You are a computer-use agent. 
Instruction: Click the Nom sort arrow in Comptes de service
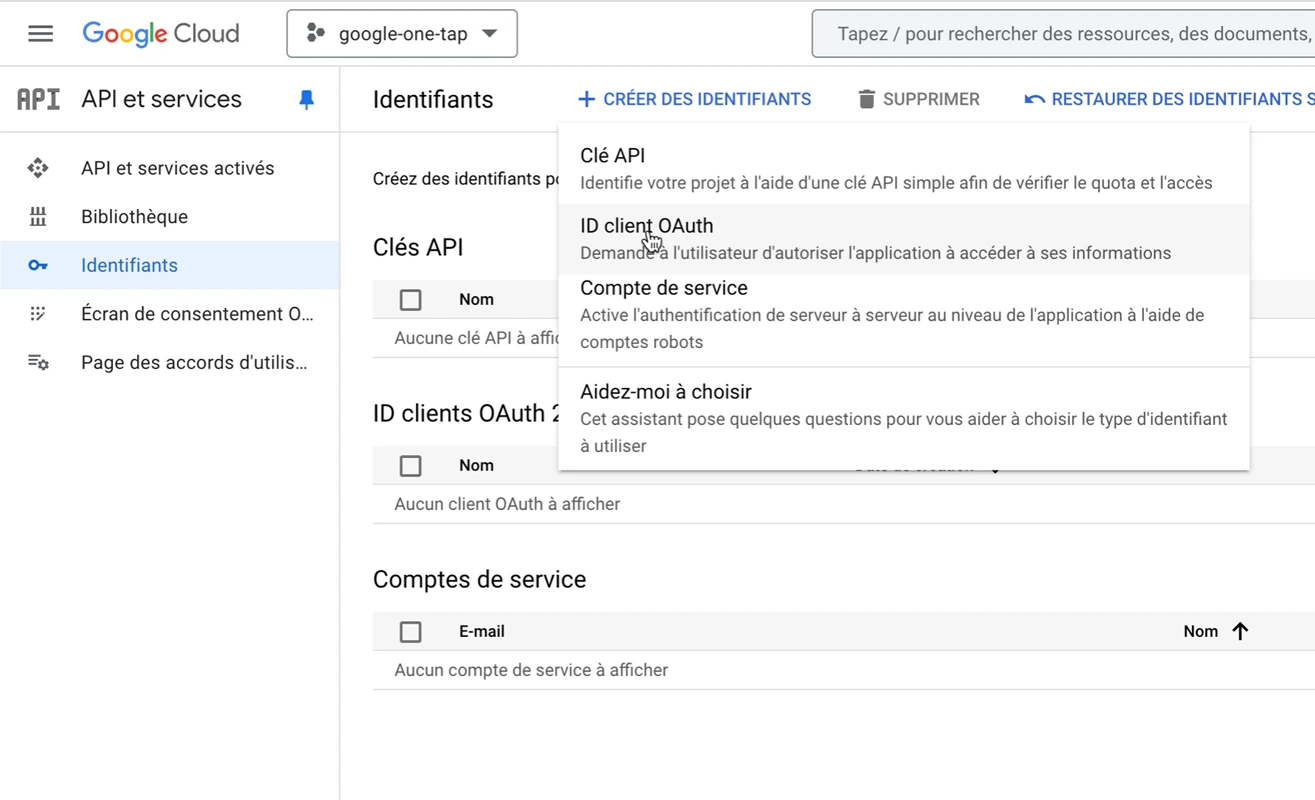pos(1240,631)
